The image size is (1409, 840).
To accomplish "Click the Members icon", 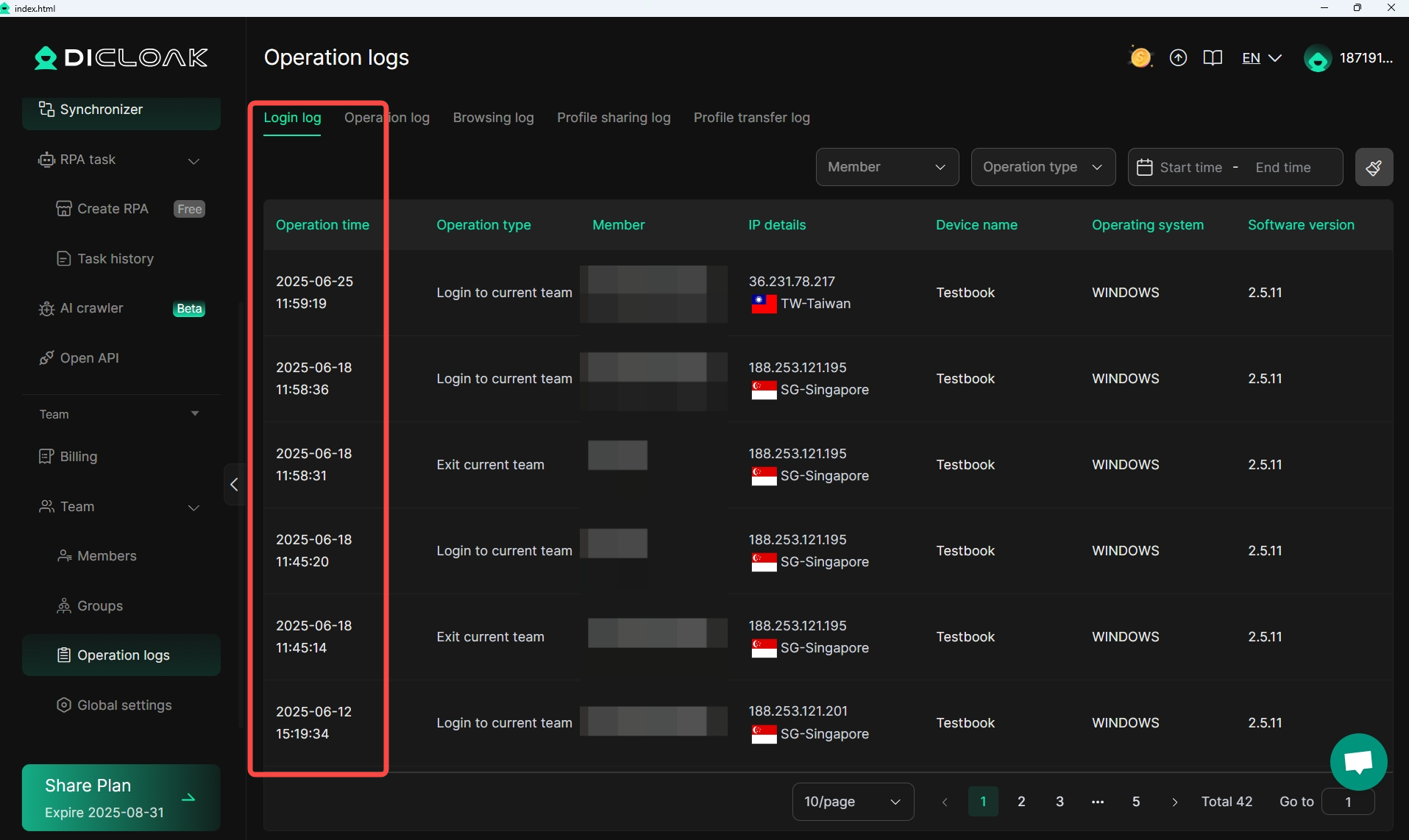I will pyautogui.click(x=64, y=556).
